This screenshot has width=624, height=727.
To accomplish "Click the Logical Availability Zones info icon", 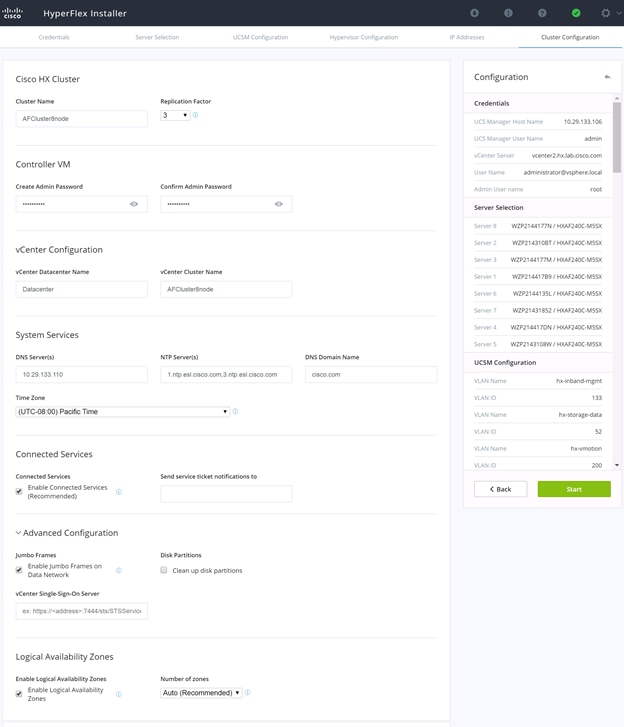I will point(119,694).
